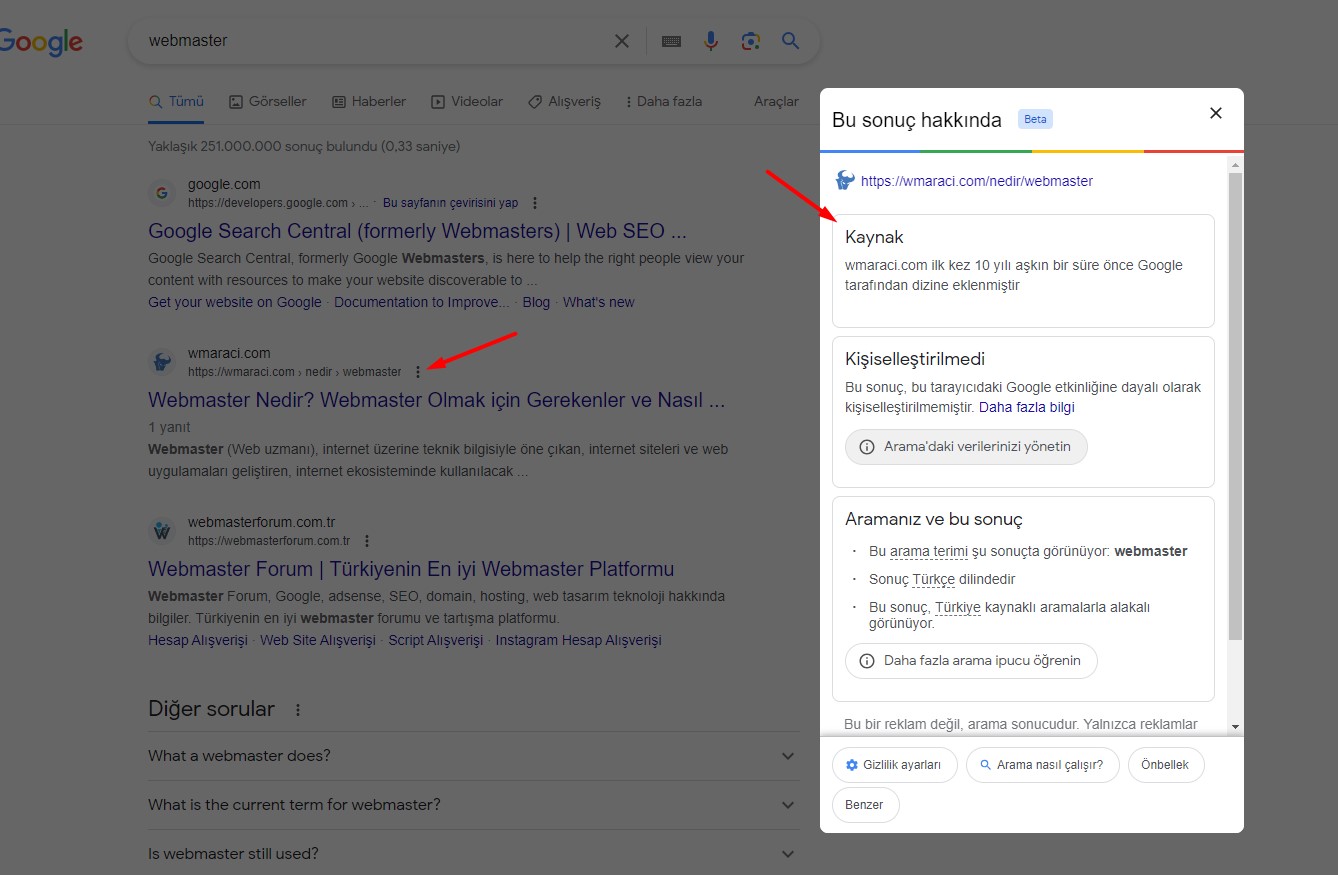
Task: Open 'Documentation to Improve...' sitelink
Action: click(422, 302)
